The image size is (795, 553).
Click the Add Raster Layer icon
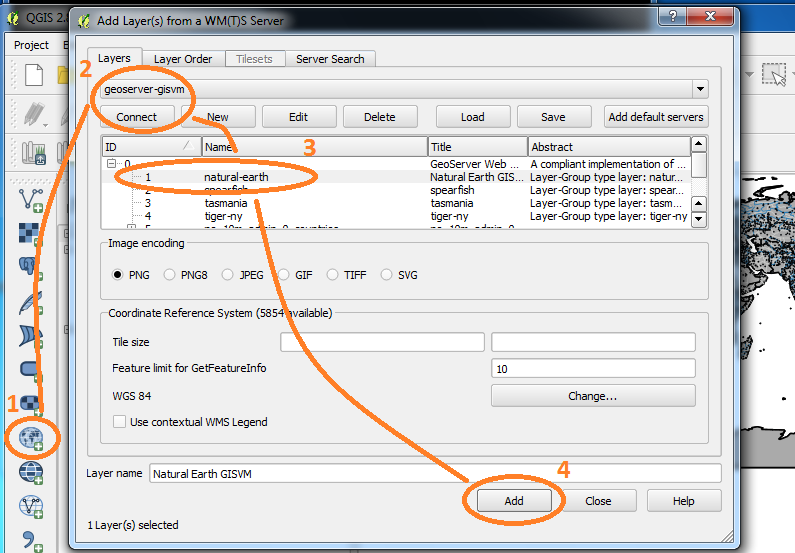(x=31, y=233)
